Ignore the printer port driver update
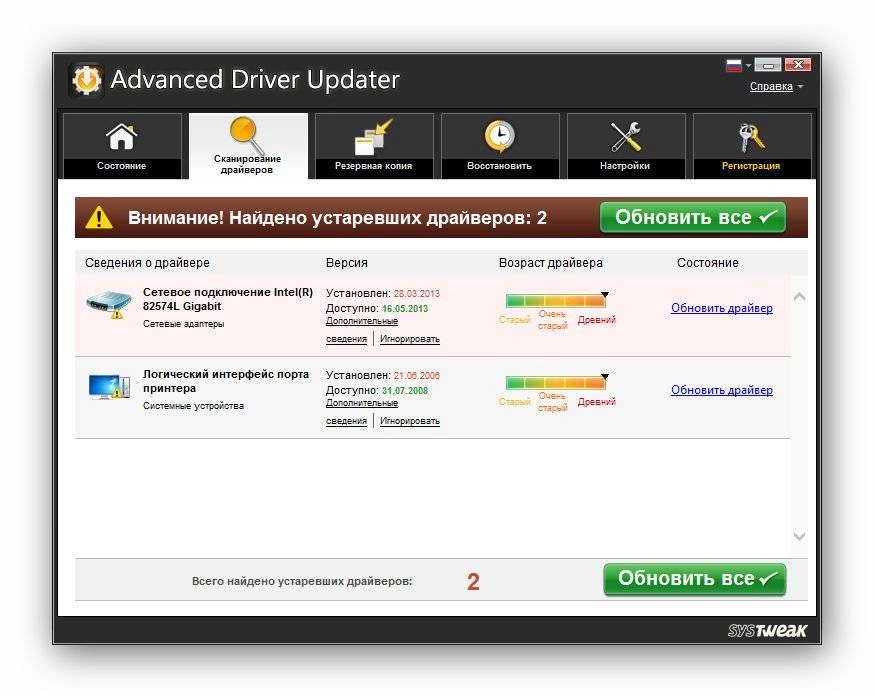 coord(410,421)
